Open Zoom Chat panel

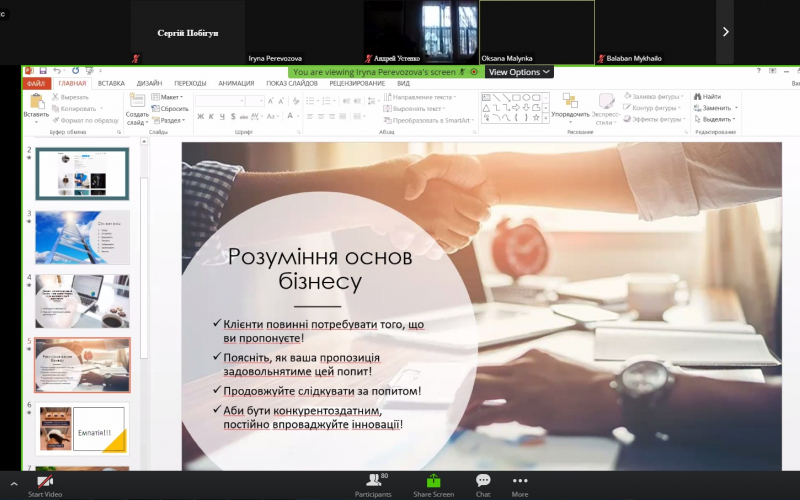click(483, 486)
